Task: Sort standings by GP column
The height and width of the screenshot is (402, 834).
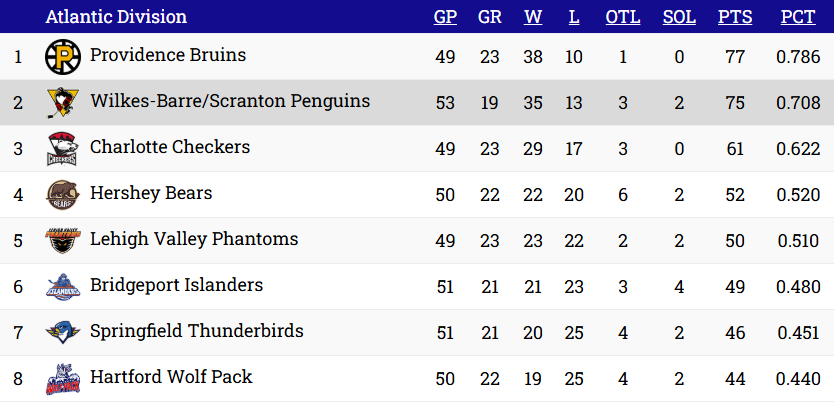Action: click(x=445, y=17)
